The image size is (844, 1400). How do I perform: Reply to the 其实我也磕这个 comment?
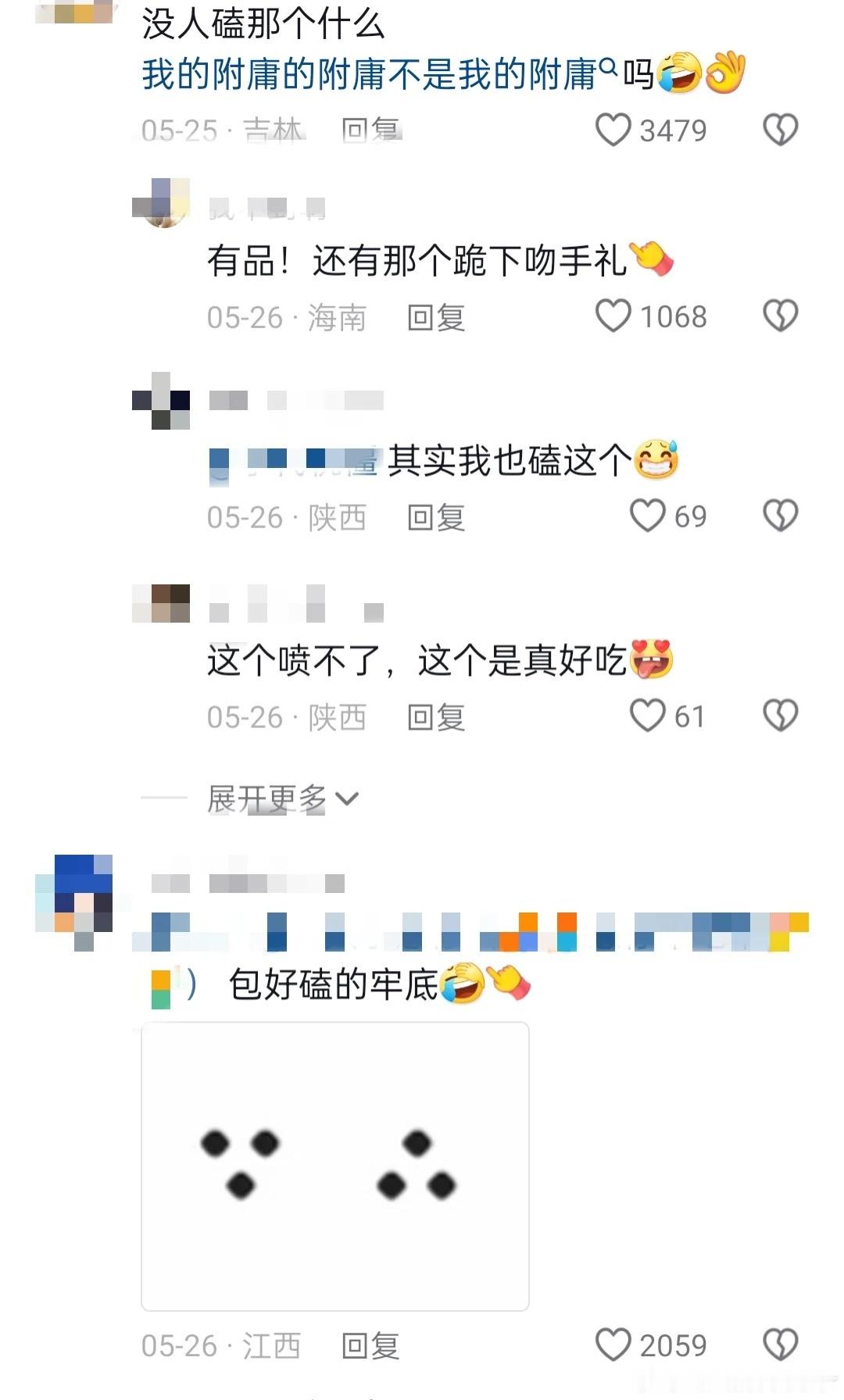point(436,517)
